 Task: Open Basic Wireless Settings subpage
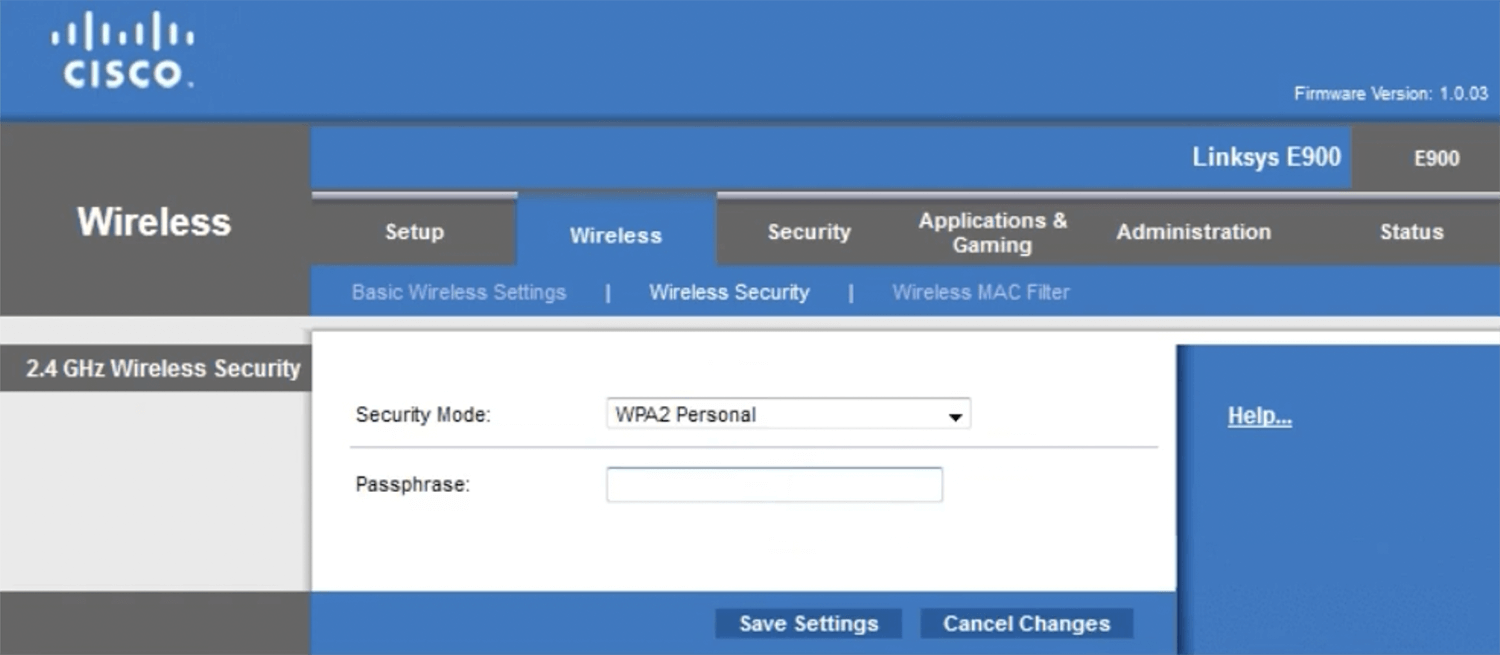(458, 292)
